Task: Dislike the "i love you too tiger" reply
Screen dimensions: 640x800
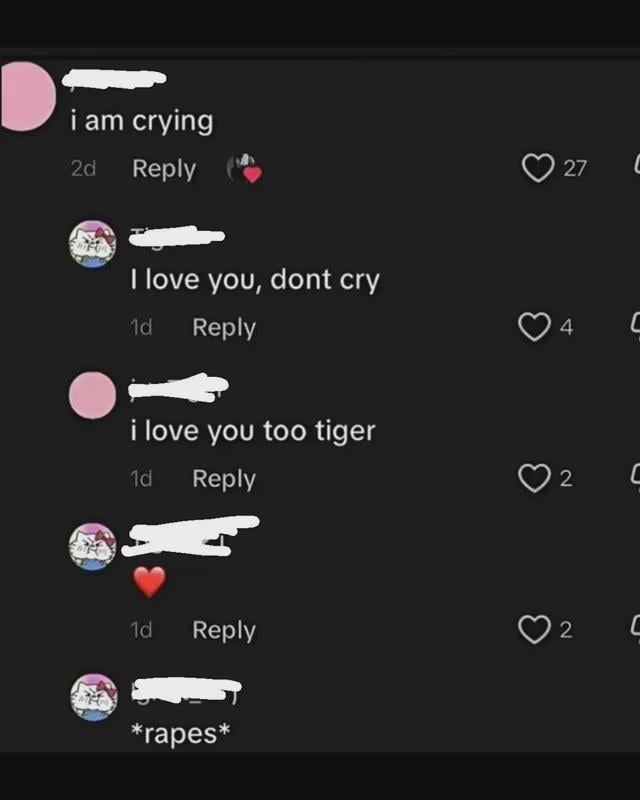Action: coord(634,479)
